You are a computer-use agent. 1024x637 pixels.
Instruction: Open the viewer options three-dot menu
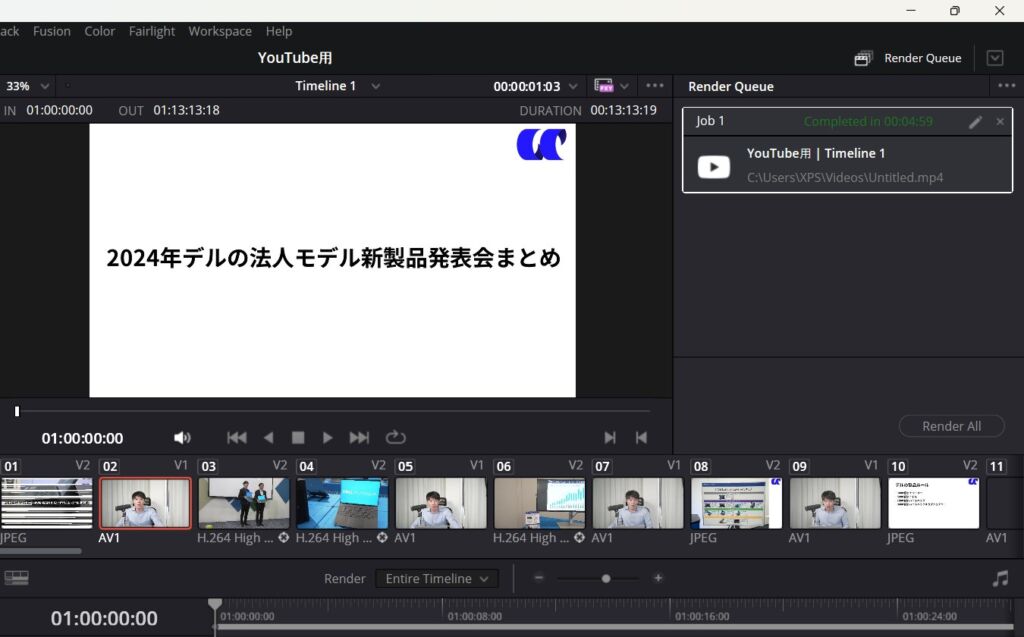tap(654, 86)
